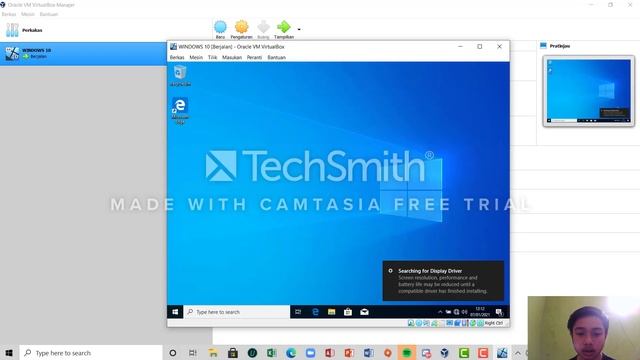Open VirtualBox cube icon on host taskbar

(x=444, y=353)
